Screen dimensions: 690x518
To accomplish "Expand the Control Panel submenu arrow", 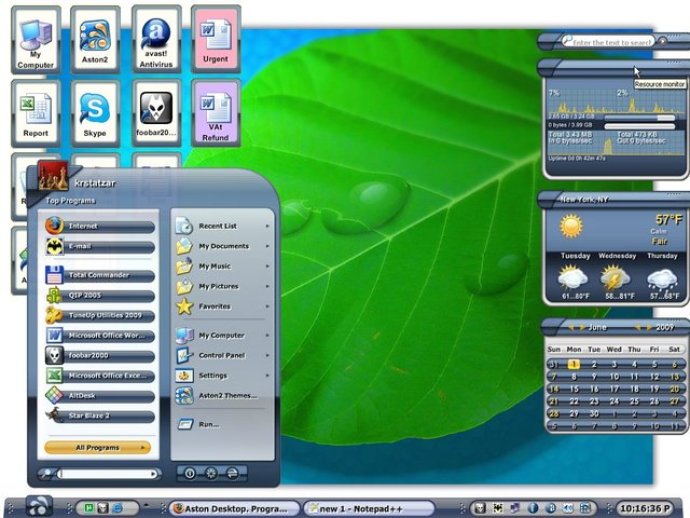I will tap(267, 355).
